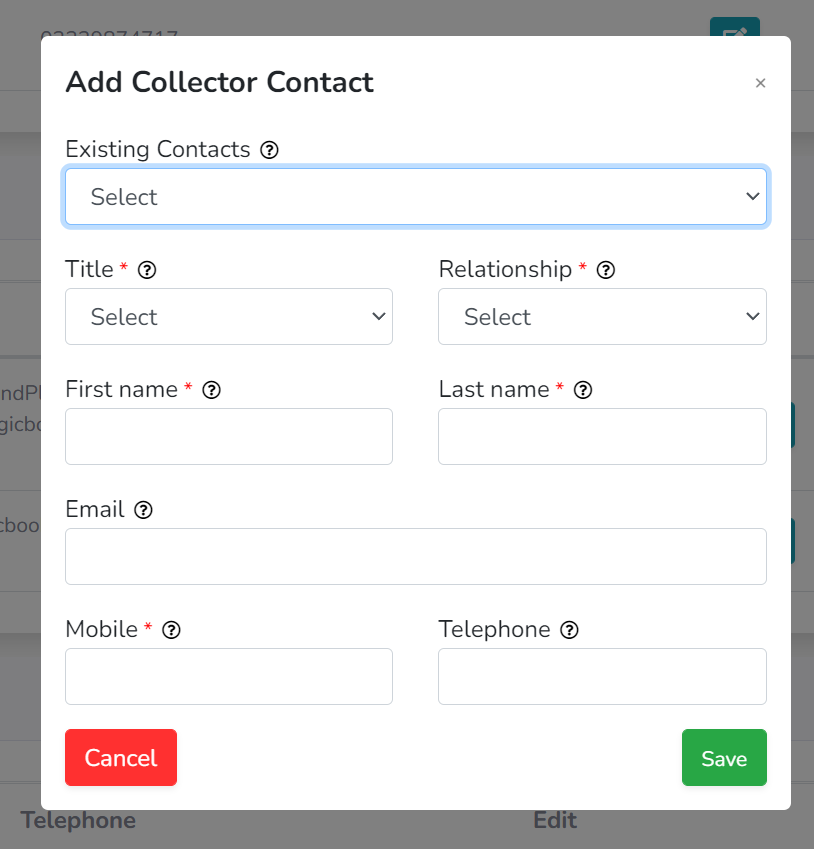Click the help icon beside Existing Contacts
The height and width of the screenshot is (849, 814).
click(x=269, y=150)
